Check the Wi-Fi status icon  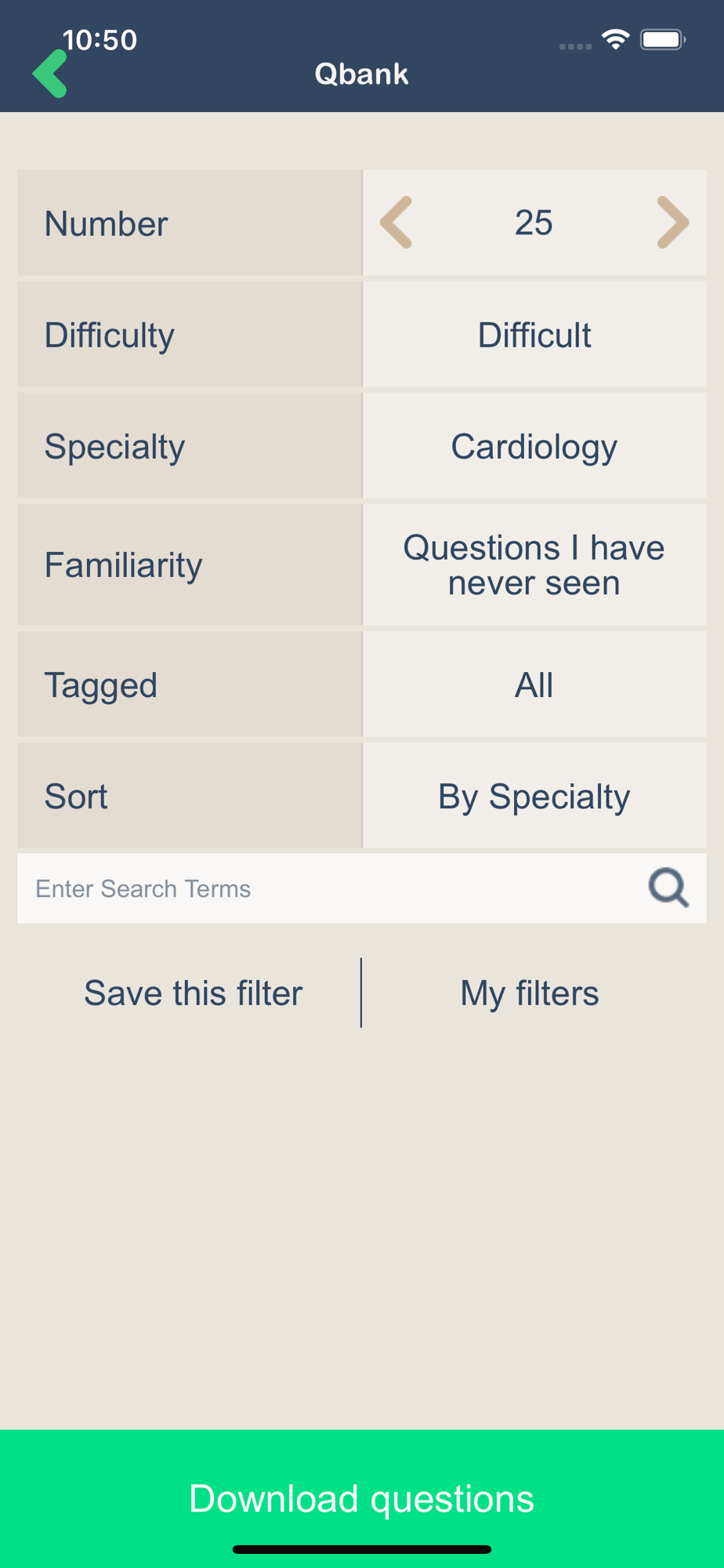[616, 39]
